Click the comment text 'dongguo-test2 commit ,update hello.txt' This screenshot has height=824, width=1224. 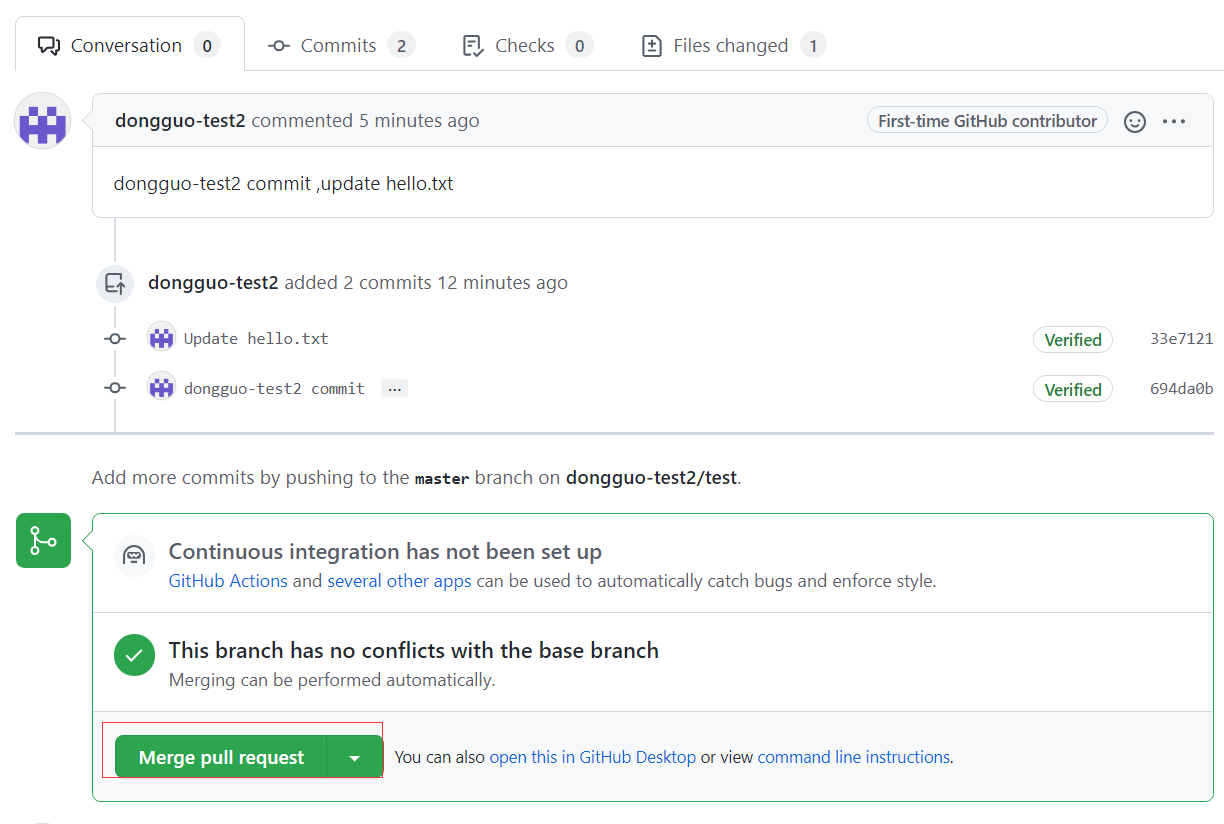click(283, 184)
